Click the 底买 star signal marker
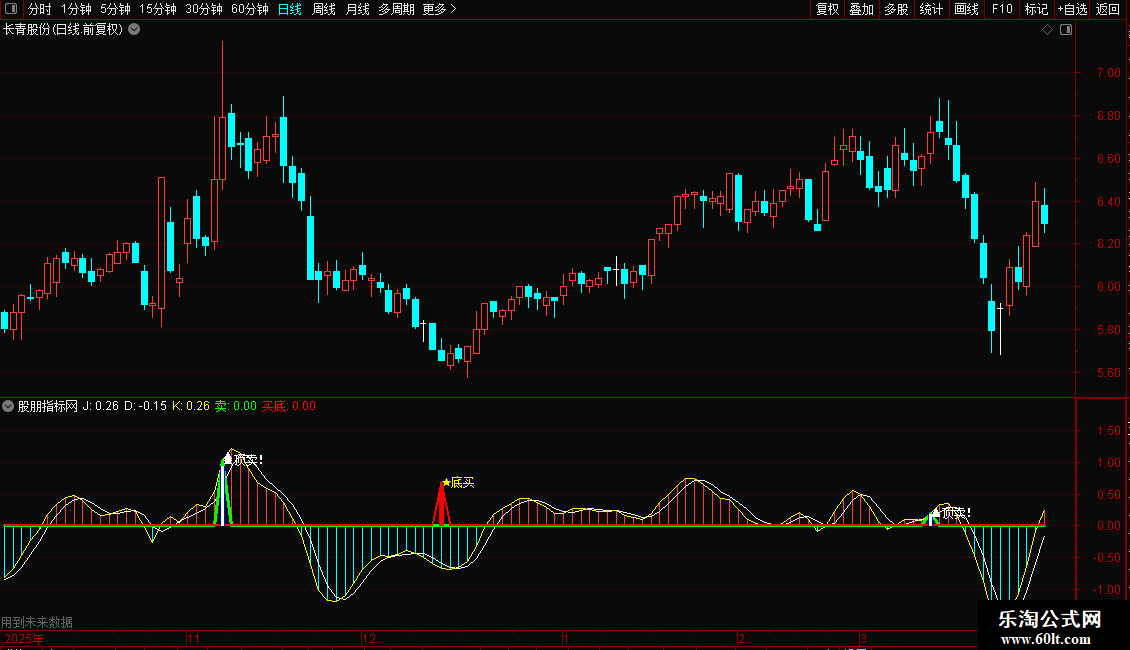 [458, 483]
